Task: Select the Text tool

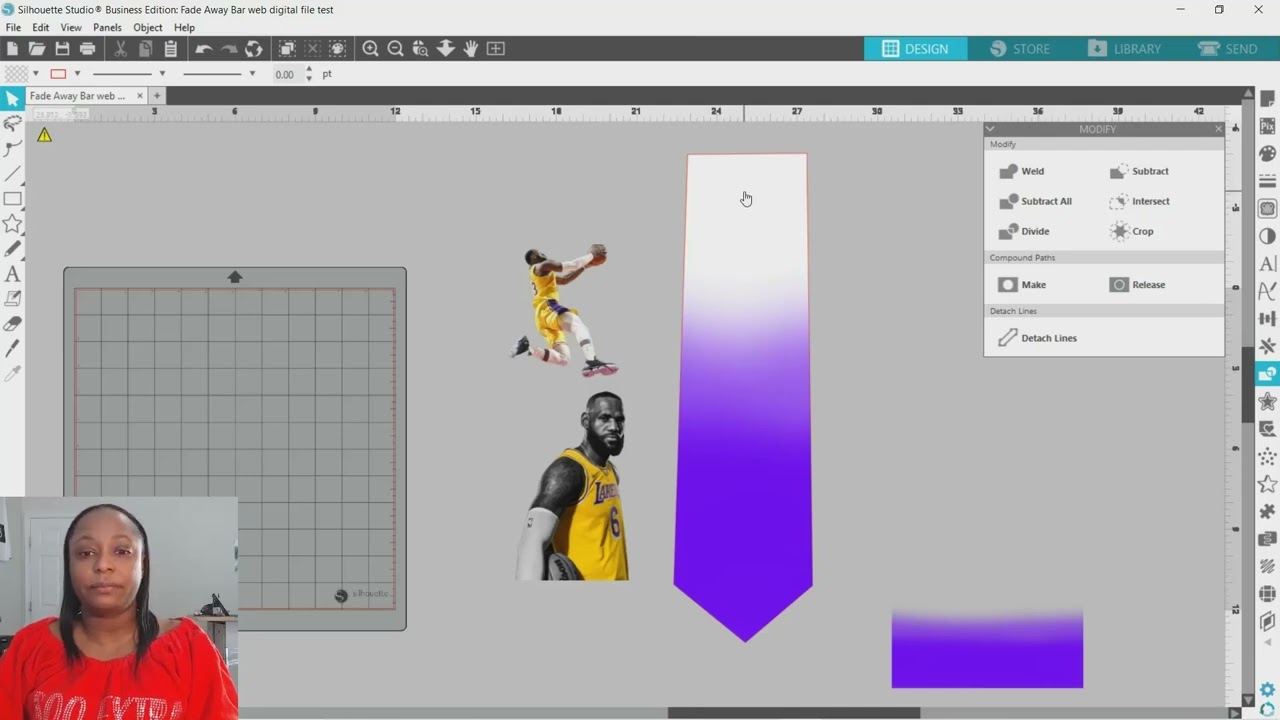Action: [x=12, y=274]
